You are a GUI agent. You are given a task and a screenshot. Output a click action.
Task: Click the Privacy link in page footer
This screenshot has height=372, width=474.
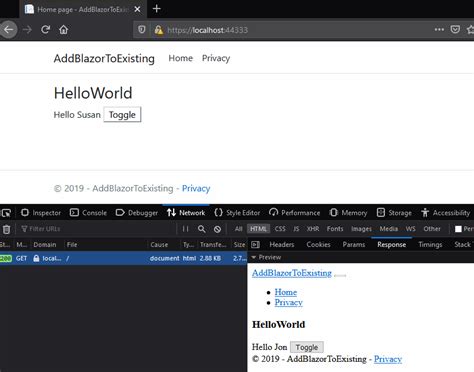[196, 188]
